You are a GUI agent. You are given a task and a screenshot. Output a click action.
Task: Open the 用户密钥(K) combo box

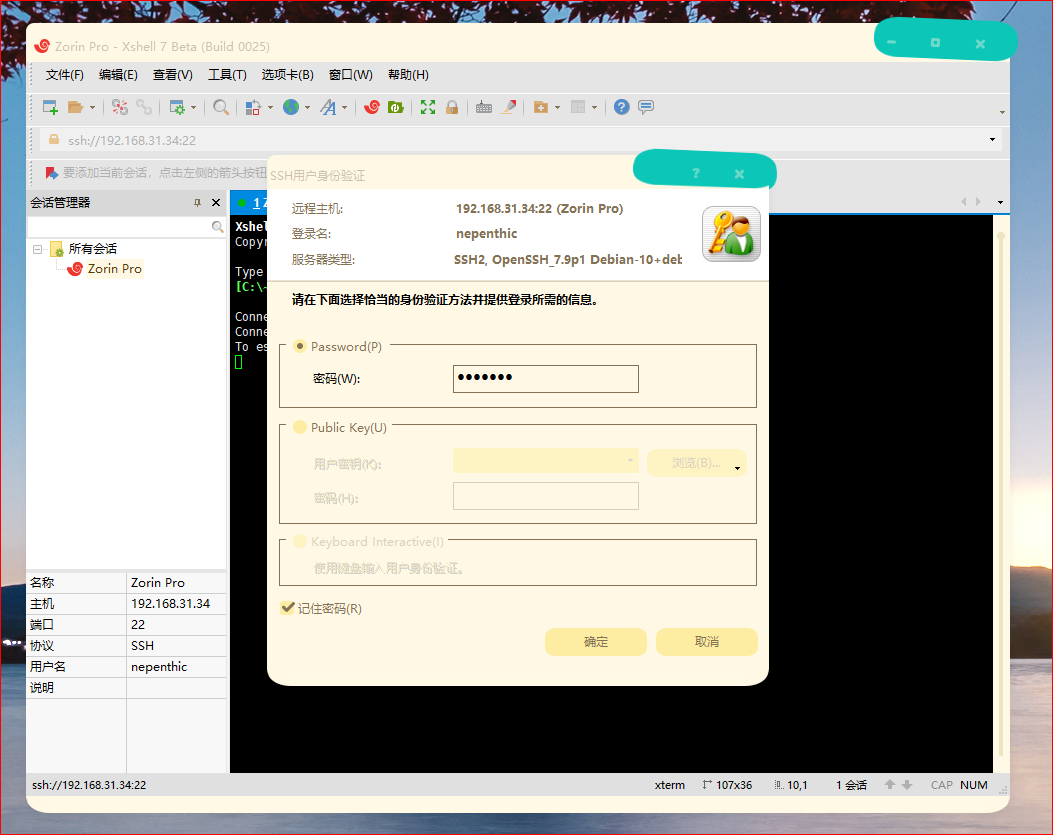click(x=546, y=461)
